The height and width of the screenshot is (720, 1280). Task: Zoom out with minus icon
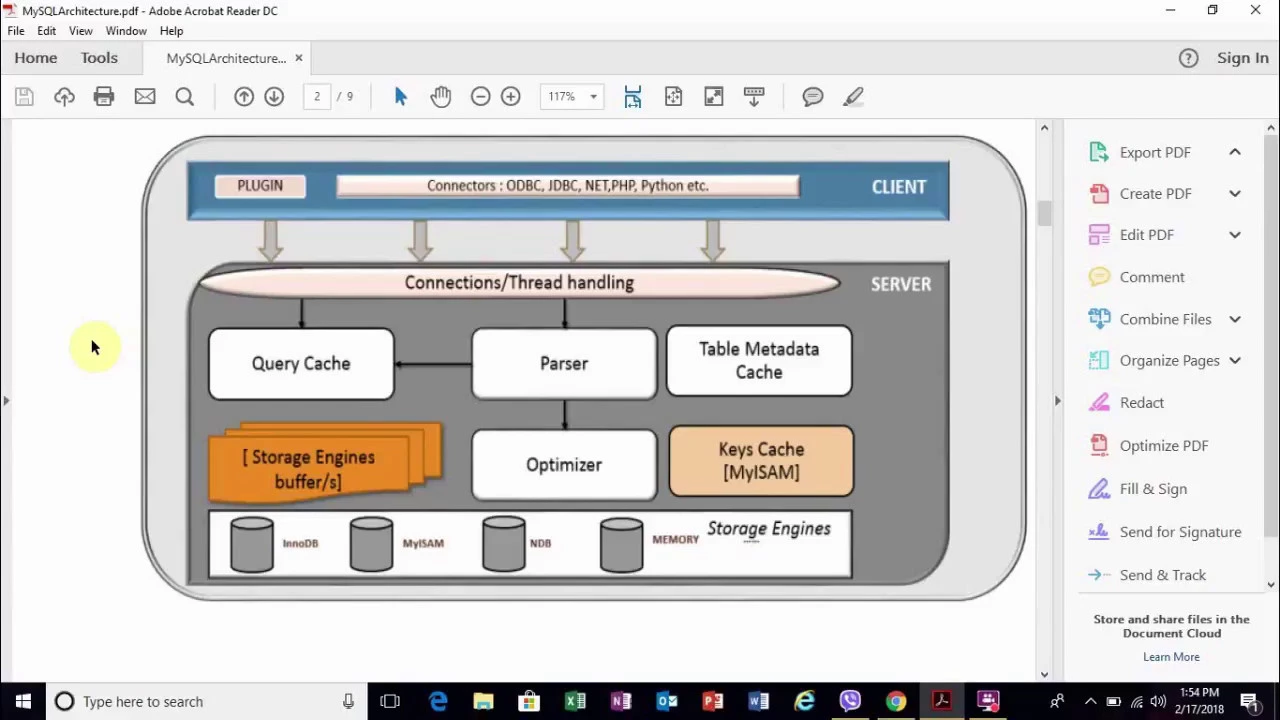click(x=481, y=97)
